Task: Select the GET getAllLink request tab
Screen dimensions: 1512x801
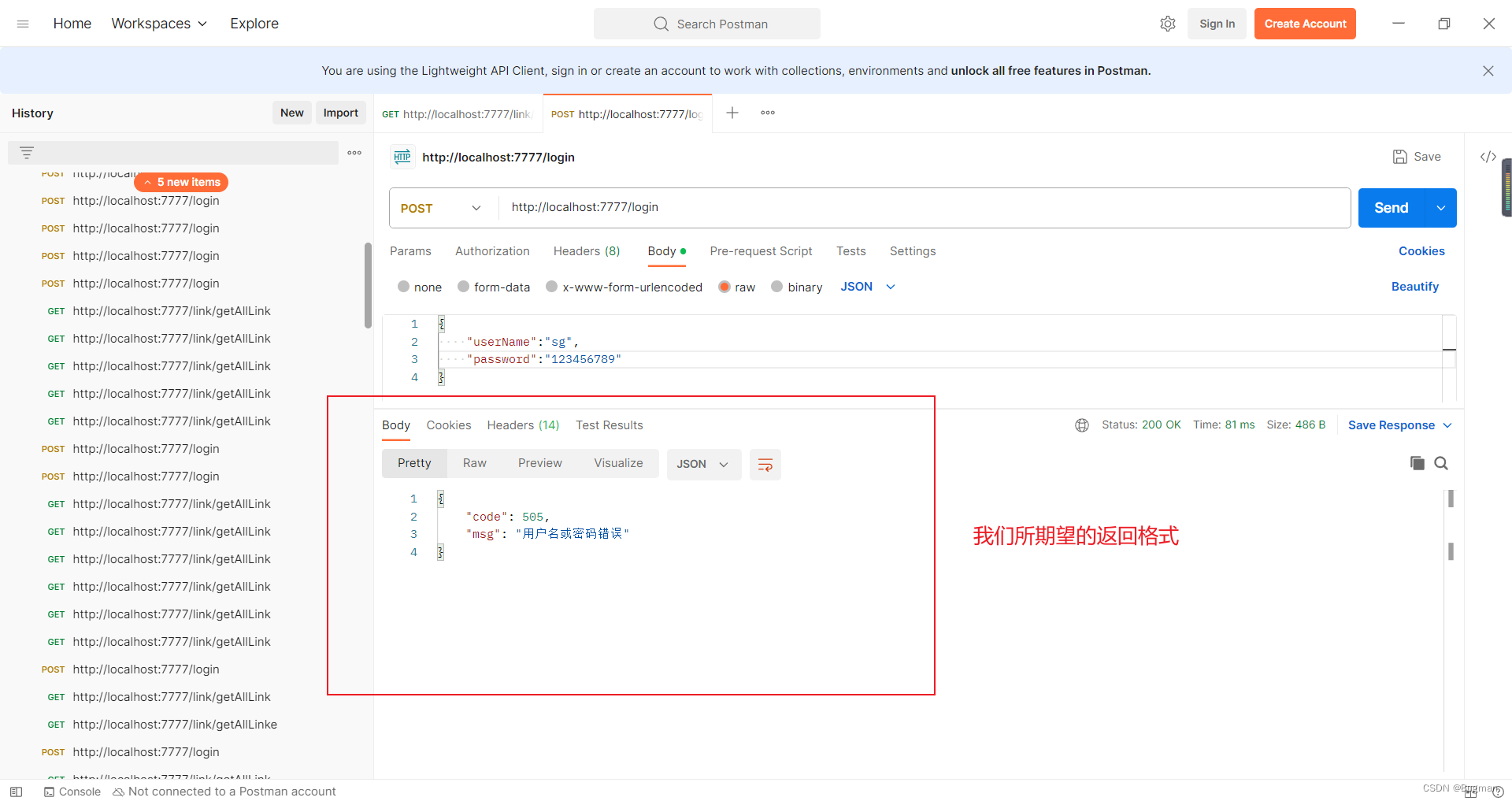Action: tap(458, 114)
